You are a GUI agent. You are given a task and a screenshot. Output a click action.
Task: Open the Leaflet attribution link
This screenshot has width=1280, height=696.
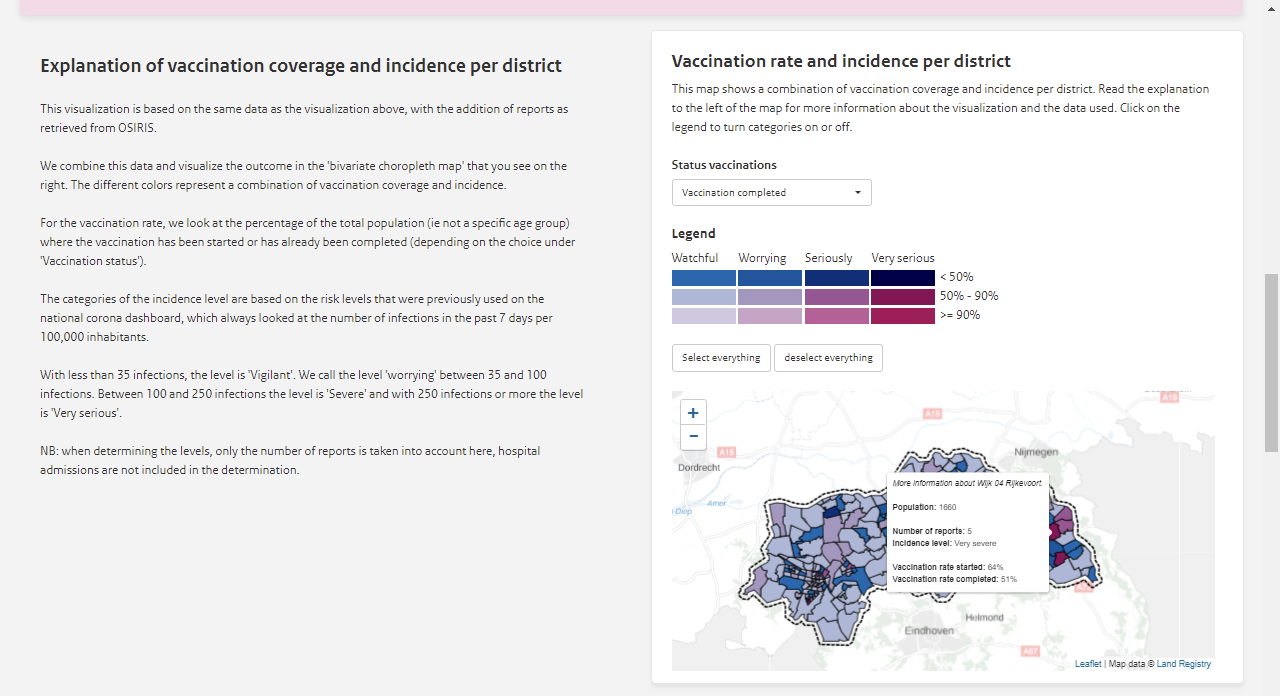(x=1088, y=663)
